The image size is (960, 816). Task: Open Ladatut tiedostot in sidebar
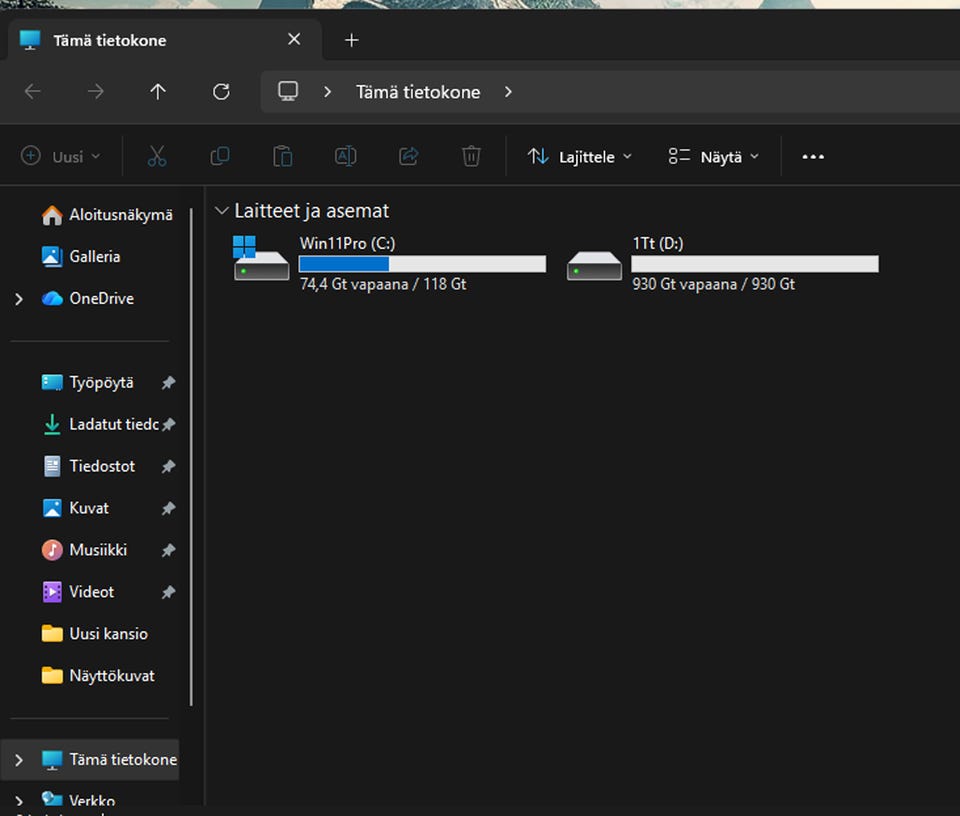pos(113,424)
